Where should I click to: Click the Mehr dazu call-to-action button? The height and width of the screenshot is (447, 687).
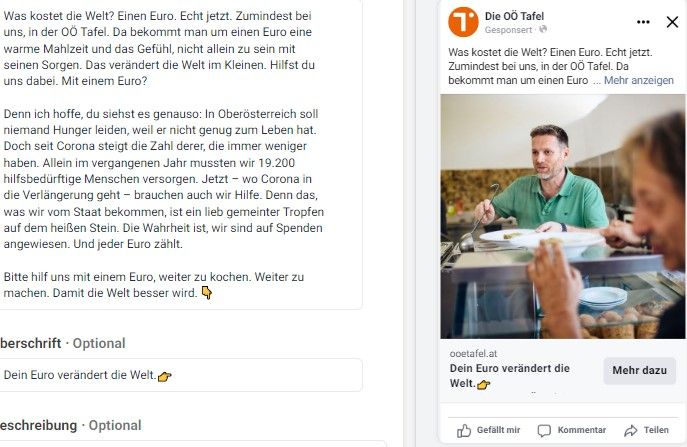[639, 371]
